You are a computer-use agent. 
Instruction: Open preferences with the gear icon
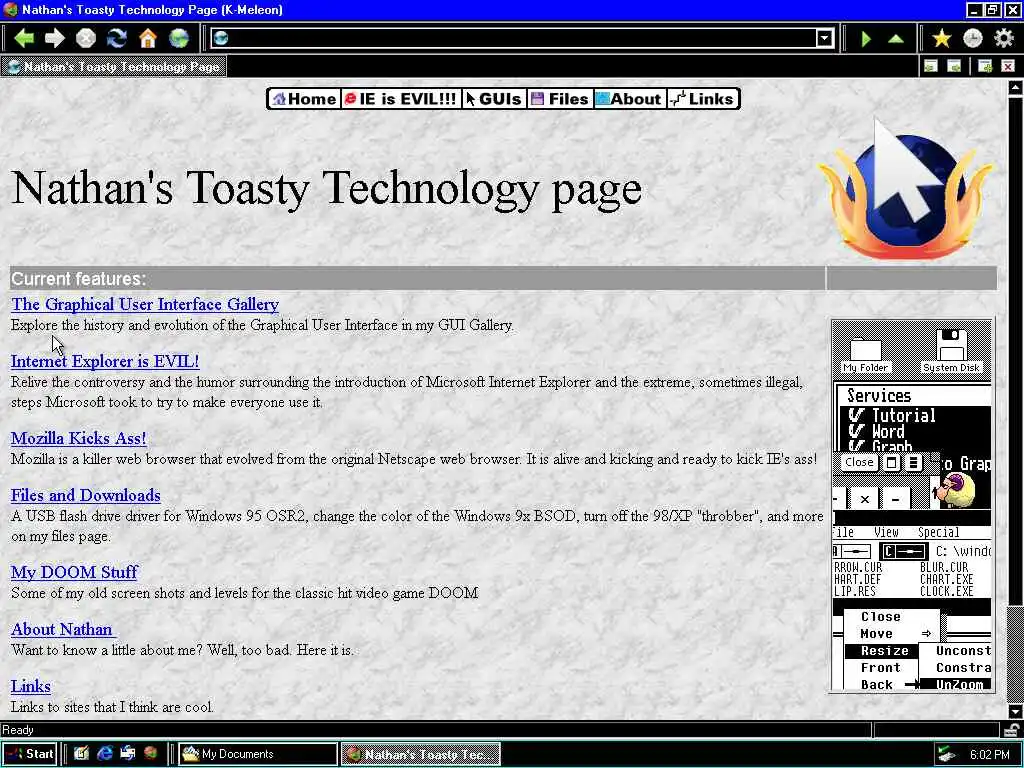[x=1004, y=39]
